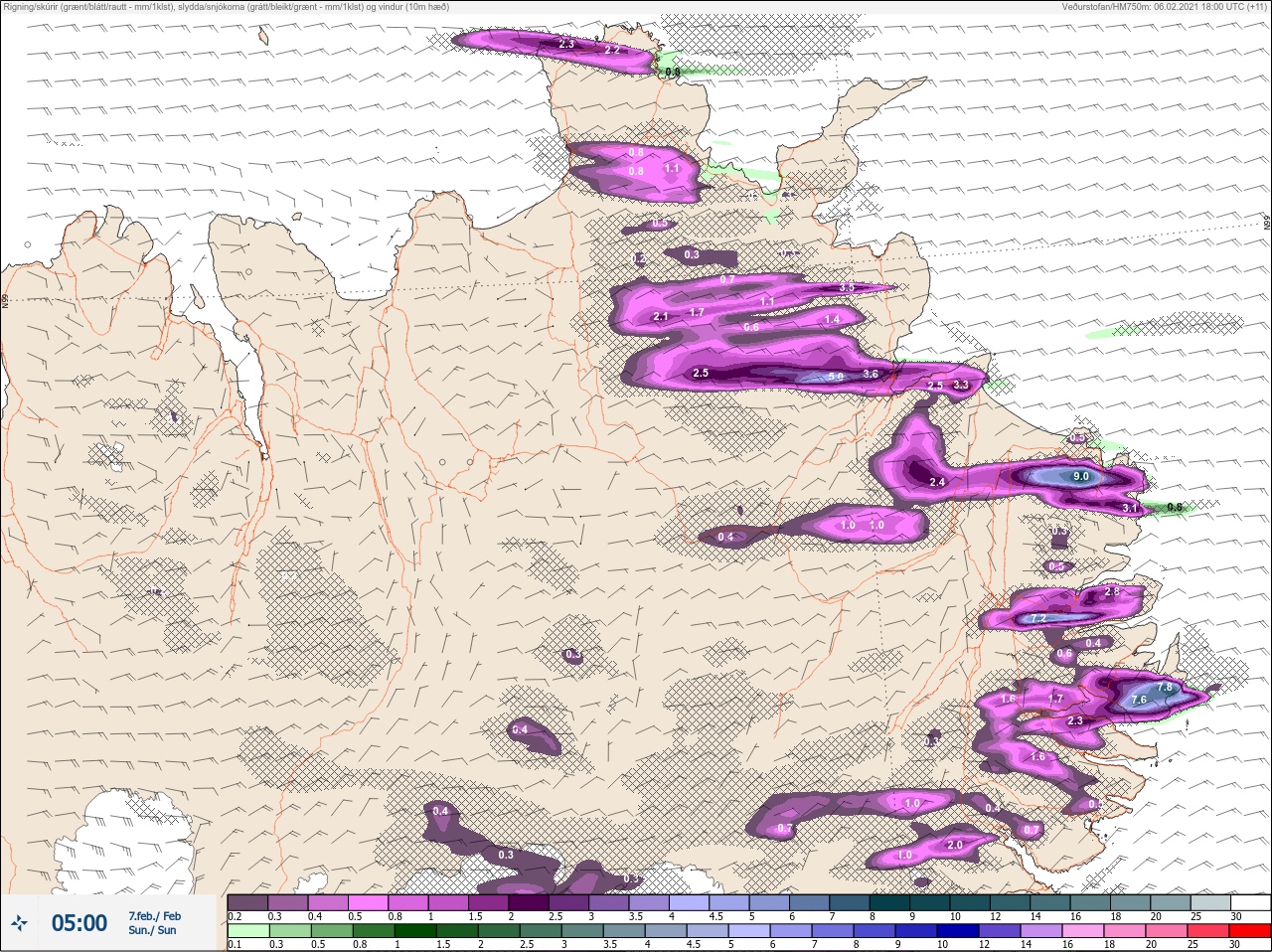Click the 7.2 precipitation value on the map
This screenshot has height=952, width=1272.
point(1038,618)
